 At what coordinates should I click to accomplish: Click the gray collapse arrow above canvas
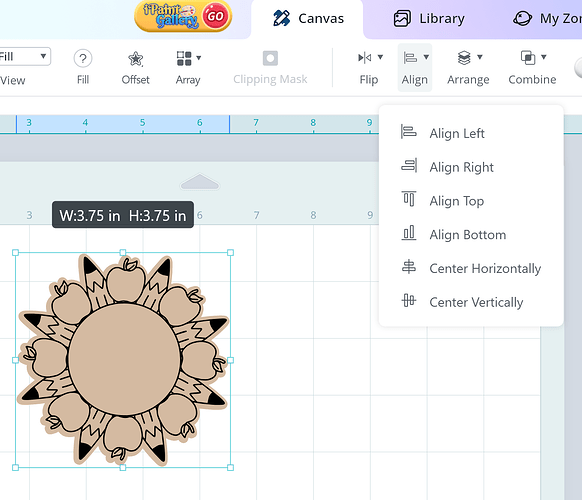pyautogui.click(x=200, y=182)
